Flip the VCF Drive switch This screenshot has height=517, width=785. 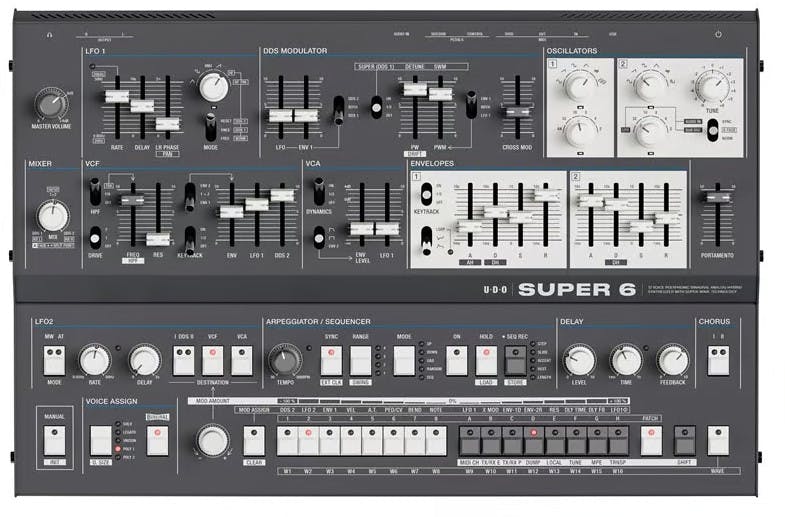[95, 238]
